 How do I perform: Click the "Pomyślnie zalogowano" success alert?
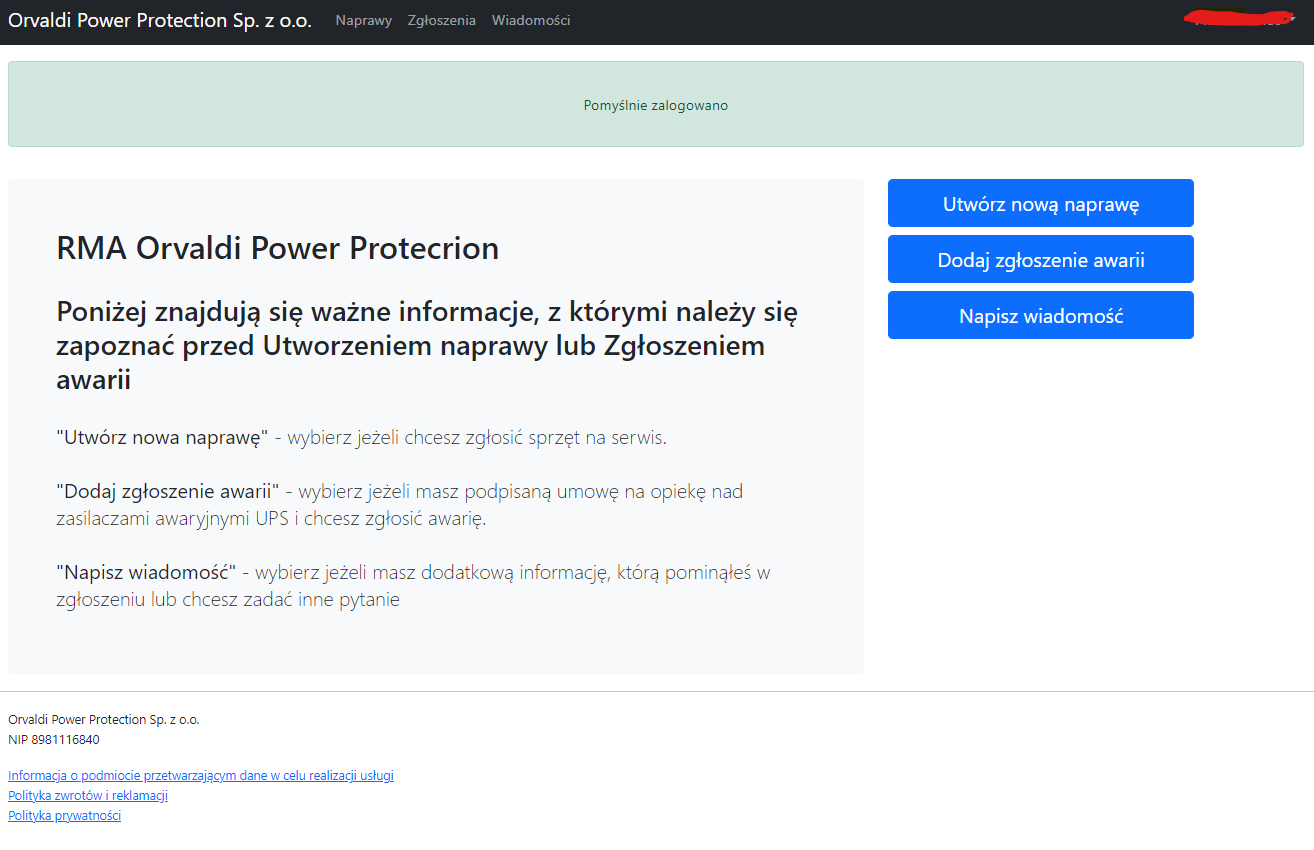(655, 105)
